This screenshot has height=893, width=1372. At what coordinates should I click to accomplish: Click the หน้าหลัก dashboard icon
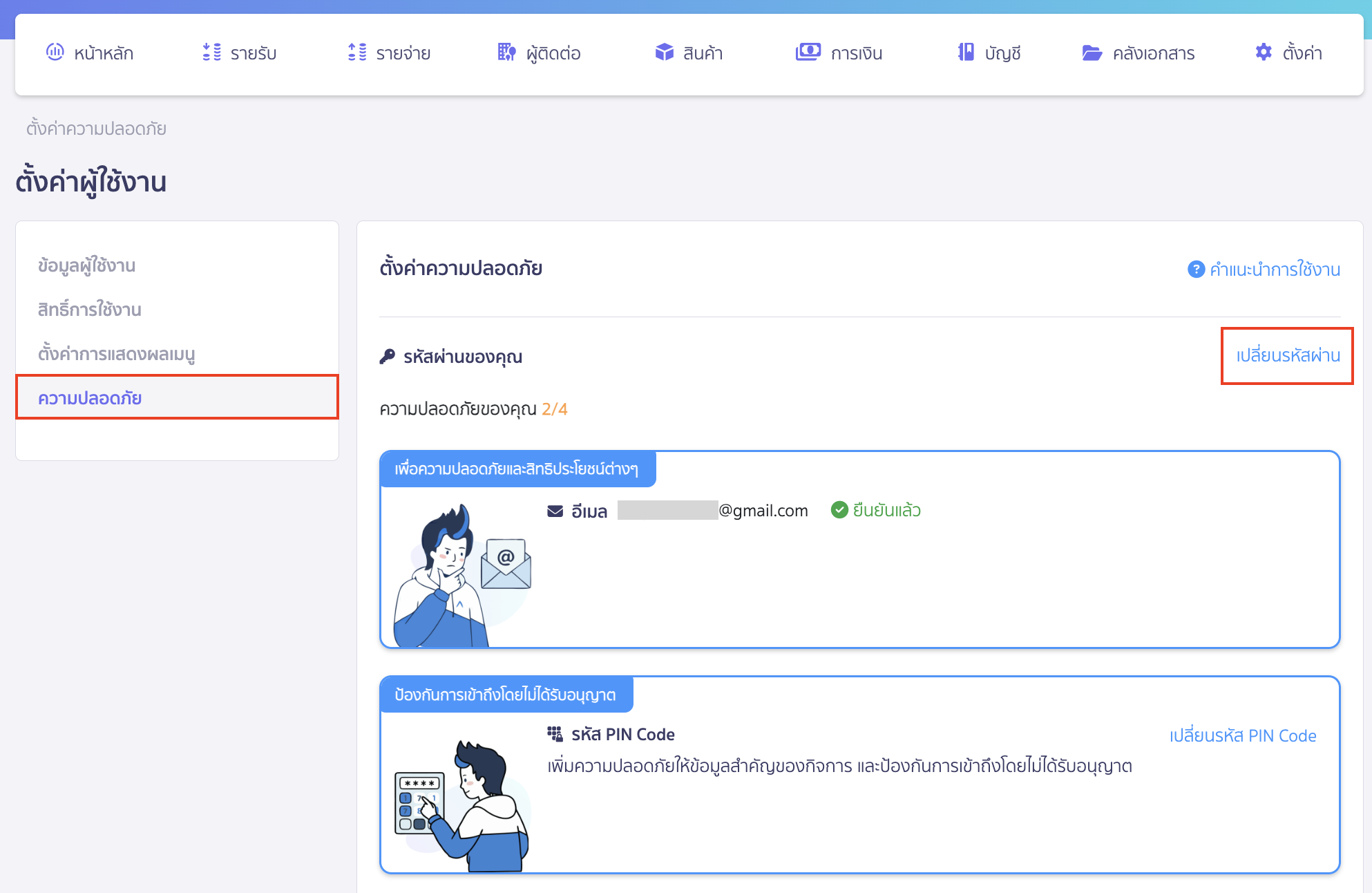[55, 52]
